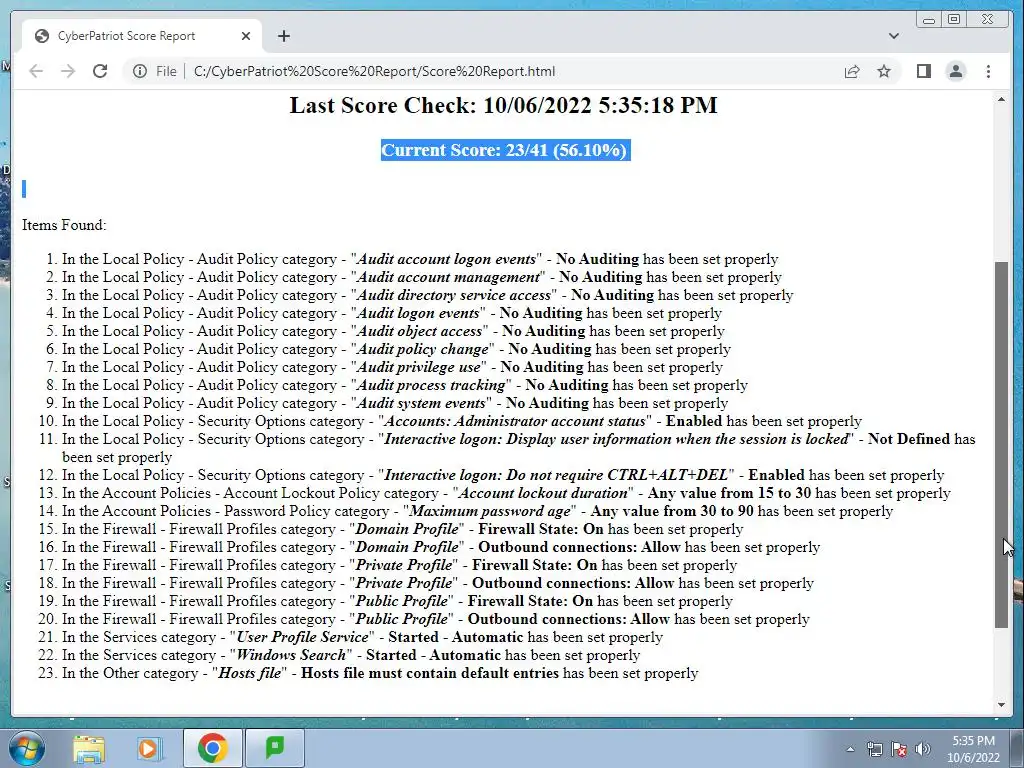This screenshot has height=768, width=1024.
Task: Reload the Score Report page
Action: tap(100, 71)
